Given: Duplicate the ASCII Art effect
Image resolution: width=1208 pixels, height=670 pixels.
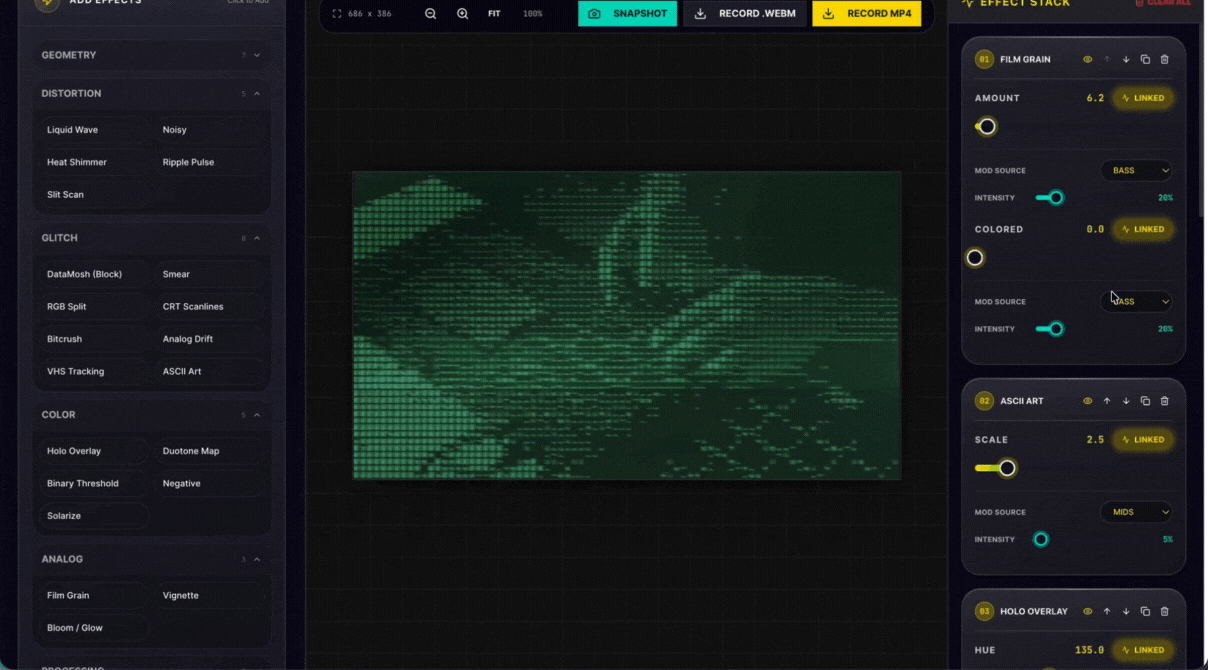Looking at the screenshot, I should point(1145,401).
